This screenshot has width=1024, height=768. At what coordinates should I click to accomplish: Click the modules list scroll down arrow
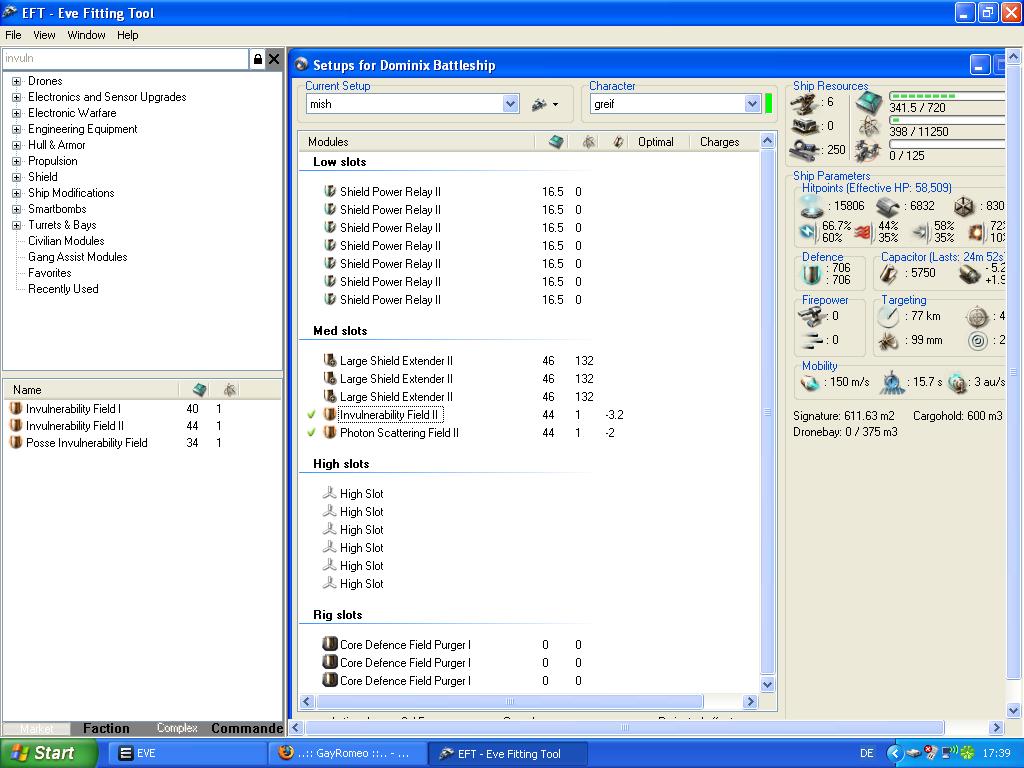[x=768, y=684]
